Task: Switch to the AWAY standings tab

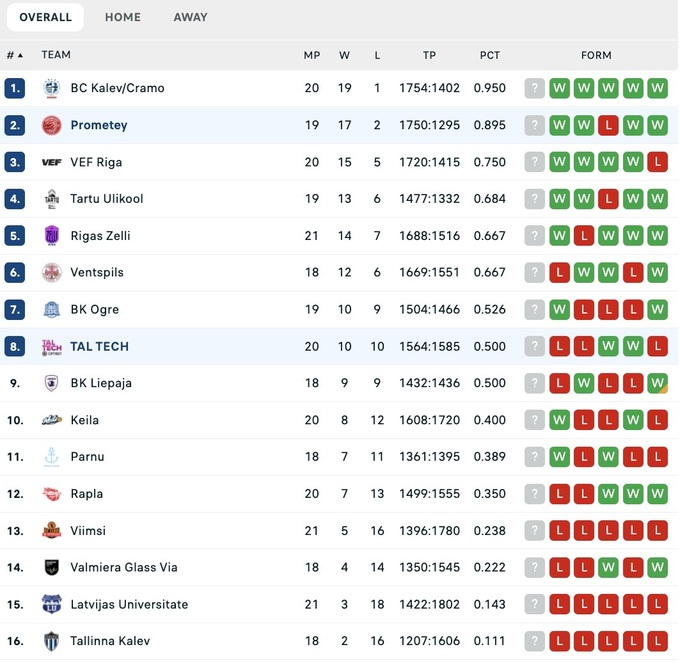Action: click(190, 17)
